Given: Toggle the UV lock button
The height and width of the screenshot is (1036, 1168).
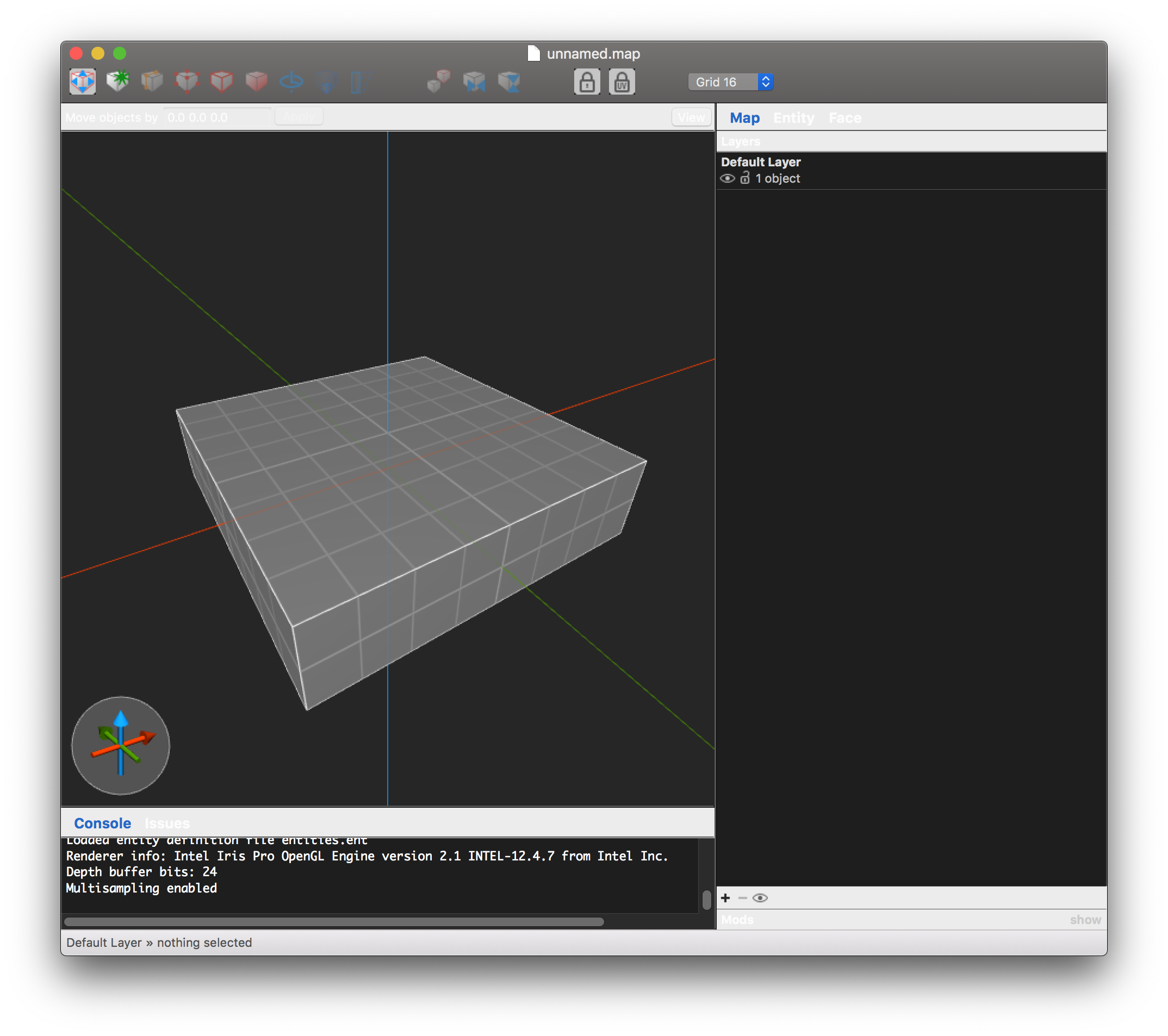Looking at the screenshot, I should coord(622,82).
